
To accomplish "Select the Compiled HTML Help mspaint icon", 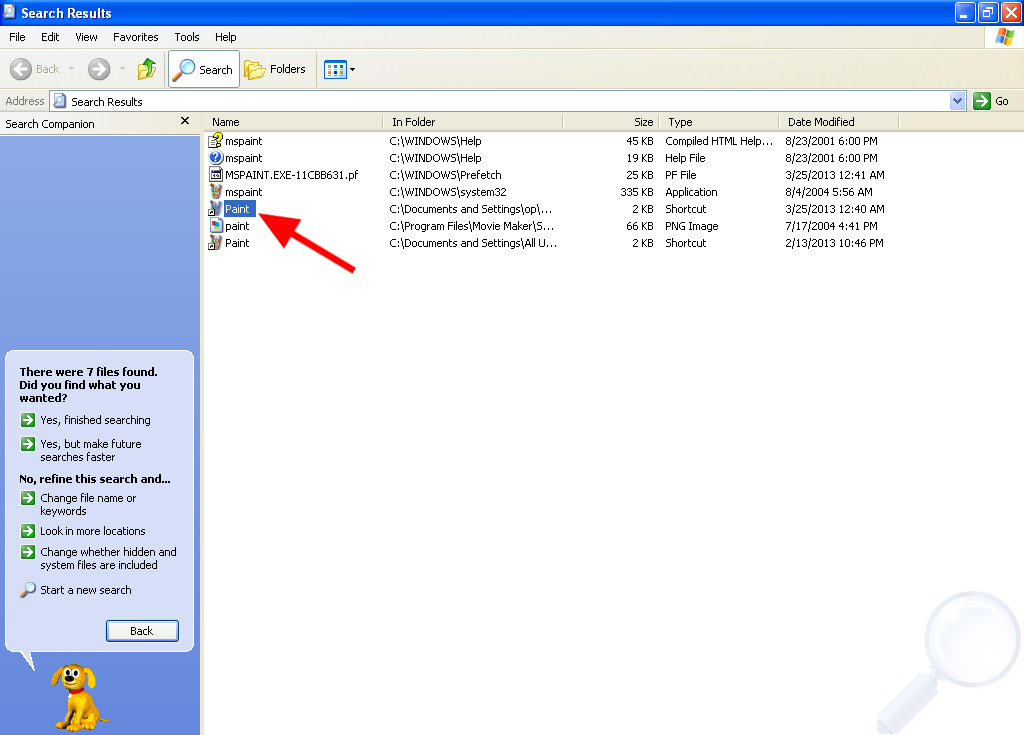I will [x=216, y=140].
